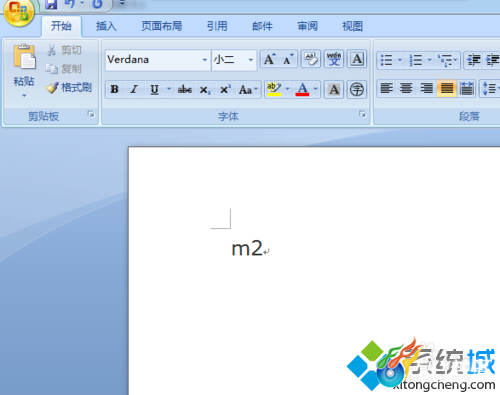Click the enclosed character (字) icon
This screenshot has height=395, width=500.
pyautogui.click(x=357, y=89)
